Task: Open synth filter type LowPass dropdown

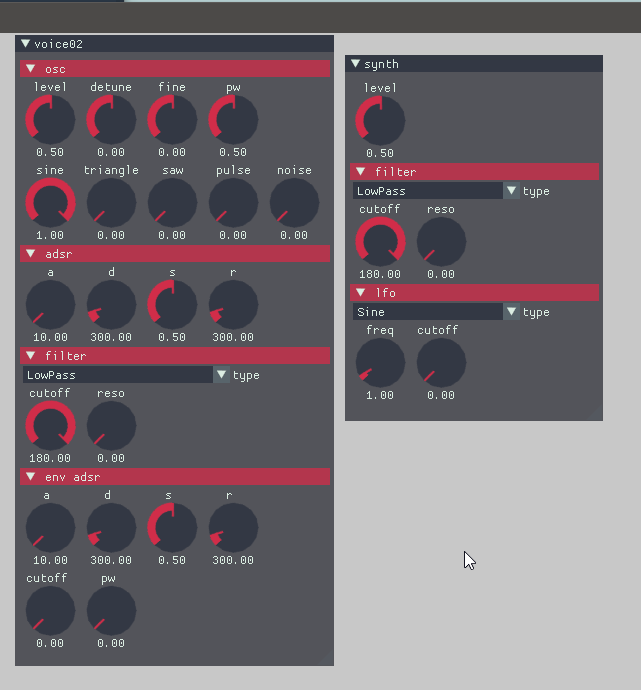Action: pos(436,191)
